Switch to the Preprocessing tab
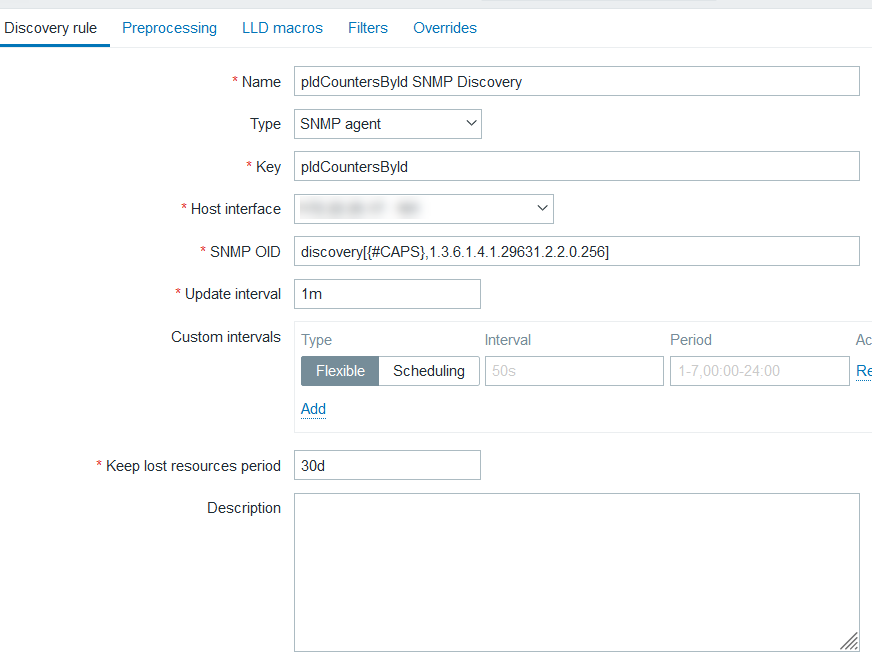Screen dimensions: 872x661 coord(169,28)
